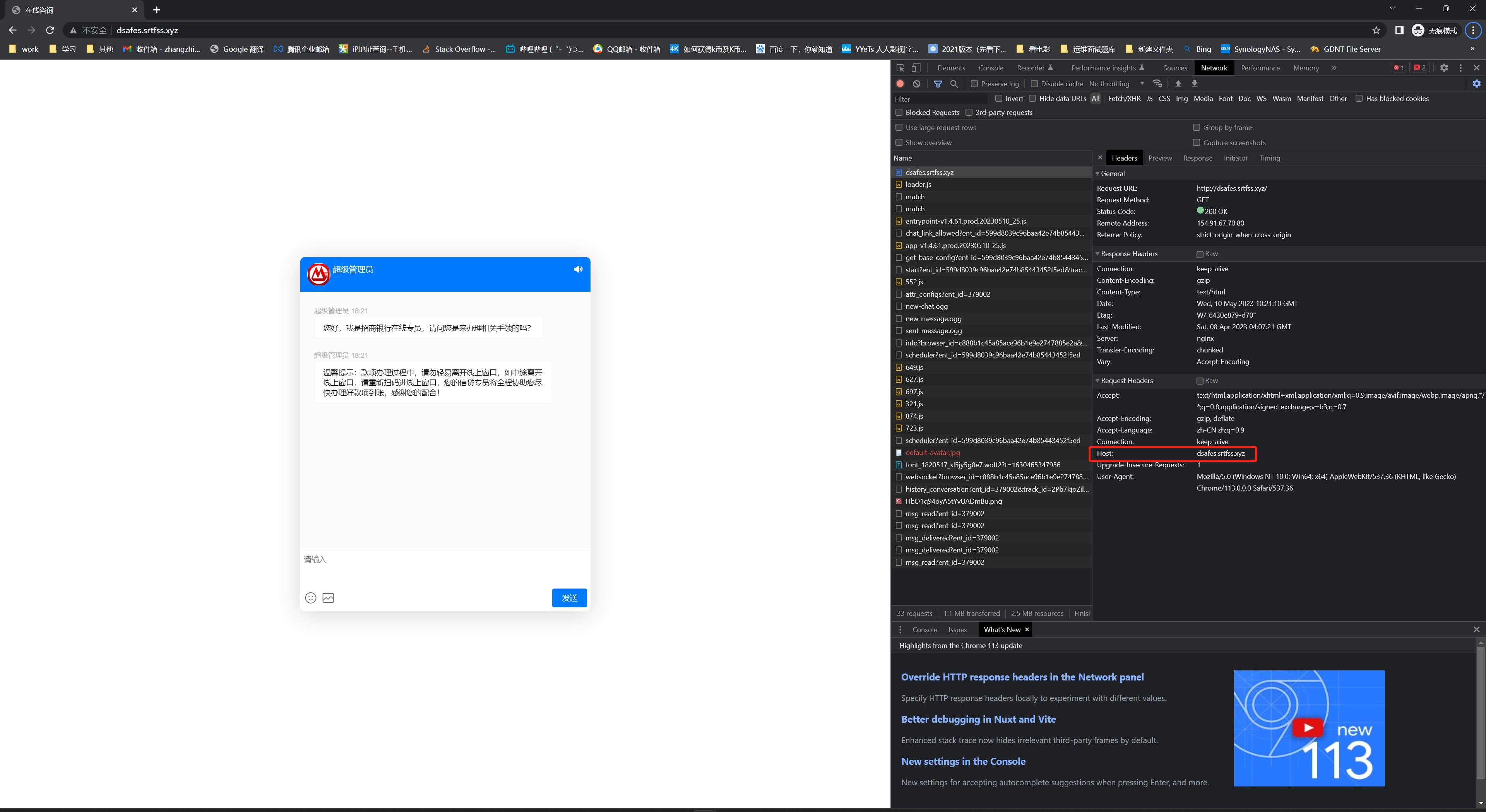Enable the Preserve log checkbox
The height and width of the screenshot is (812, 1486).
coord(974,84)
